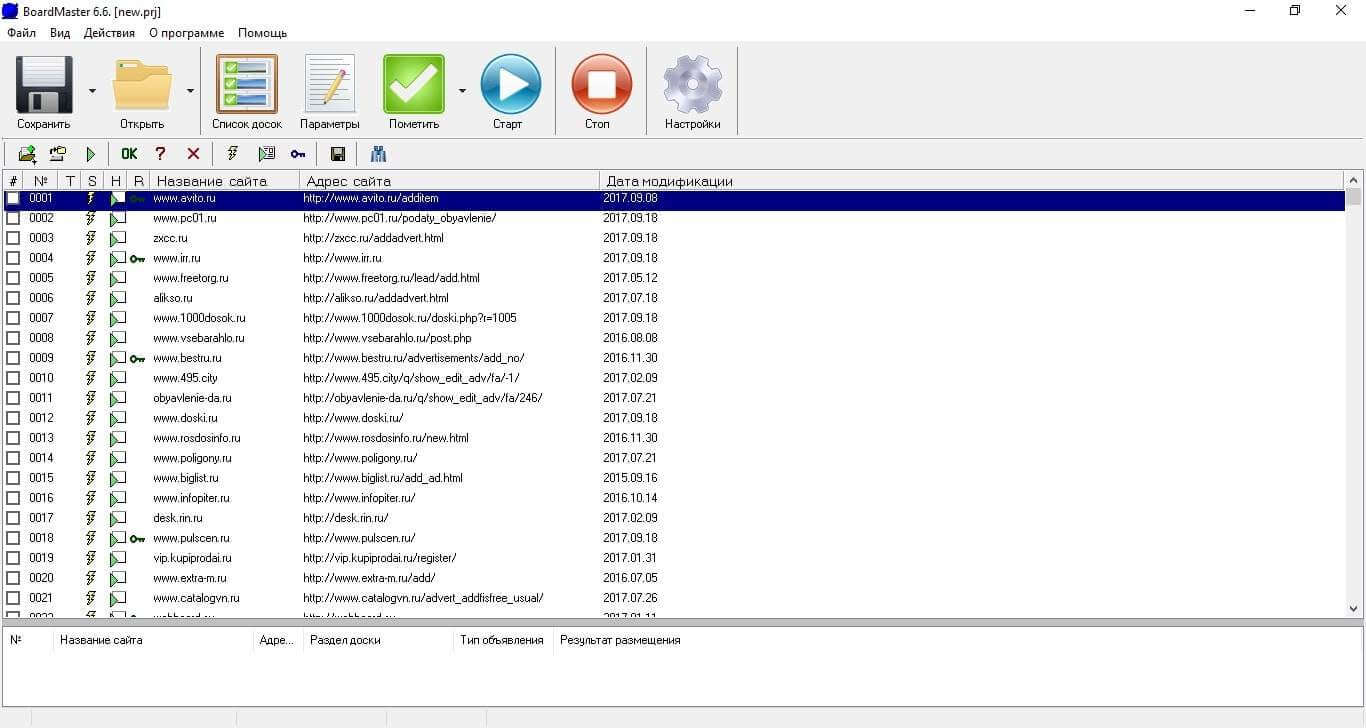Click the form-with-arrow toolbar icon

click(266, 154)
